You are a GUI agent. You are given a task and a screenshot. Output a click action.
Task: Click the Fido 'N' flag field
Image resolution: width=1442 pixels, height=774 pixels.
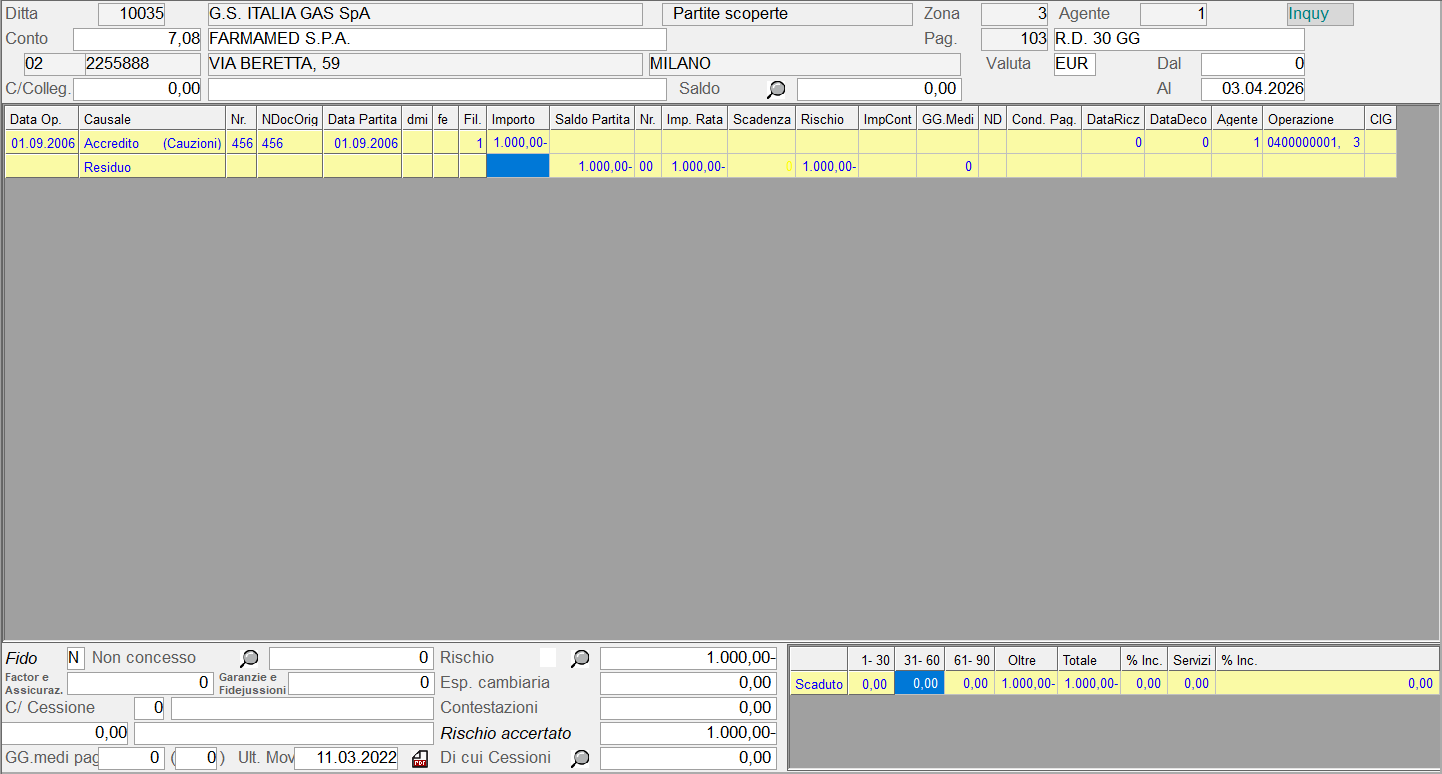76,658
